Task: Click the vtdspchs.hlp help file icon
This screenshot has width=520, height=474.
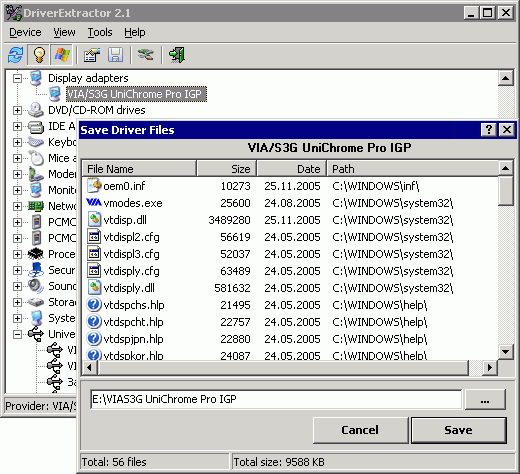Action: [94, 305]
